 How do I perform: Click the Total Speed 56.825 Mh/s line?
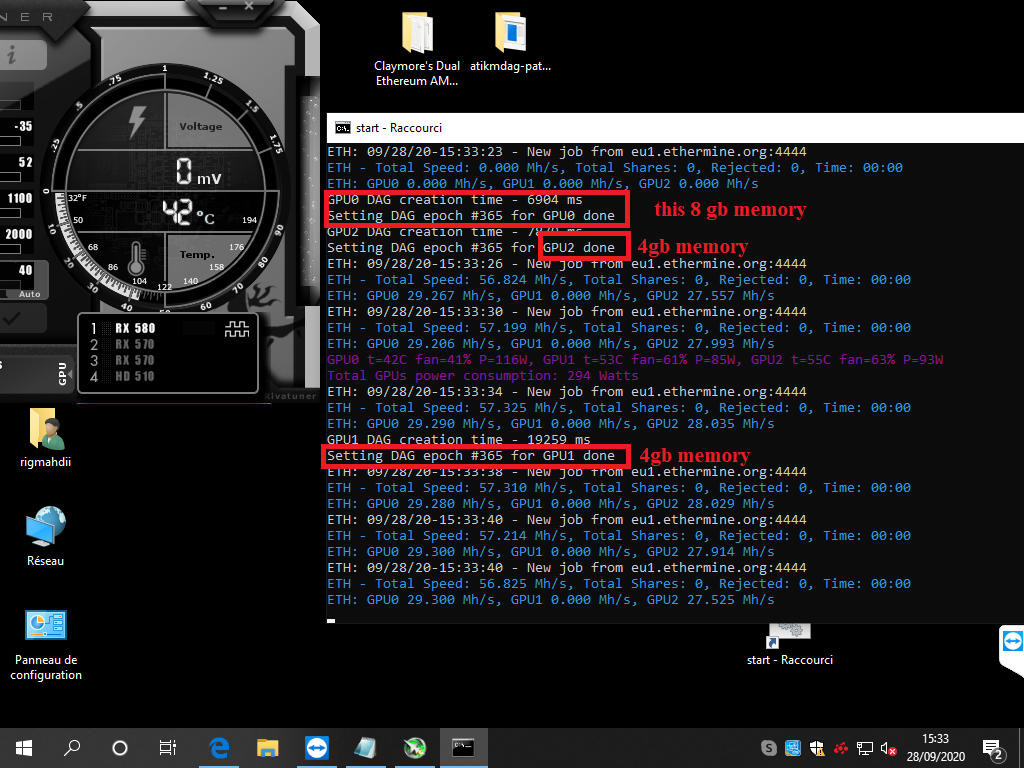619,584
